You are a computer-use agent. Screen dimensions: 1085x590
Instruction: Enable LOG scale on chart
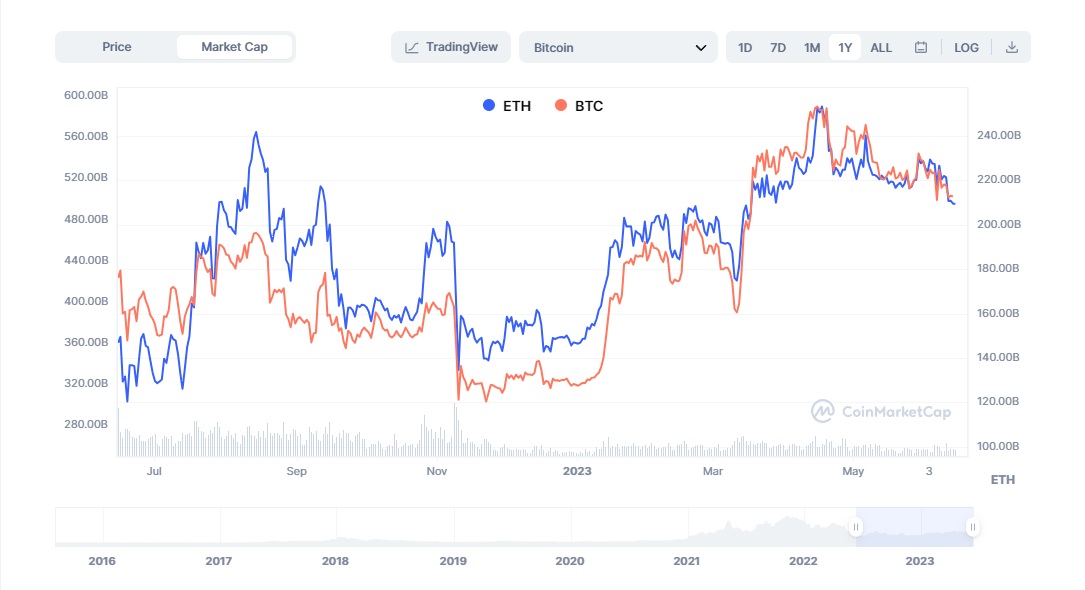966,47
